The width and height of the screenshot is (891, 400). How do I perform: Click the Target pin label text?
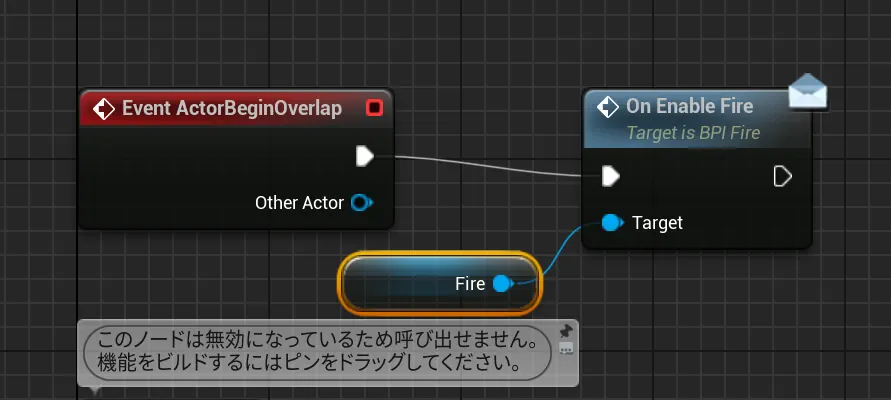pos(657,223)
